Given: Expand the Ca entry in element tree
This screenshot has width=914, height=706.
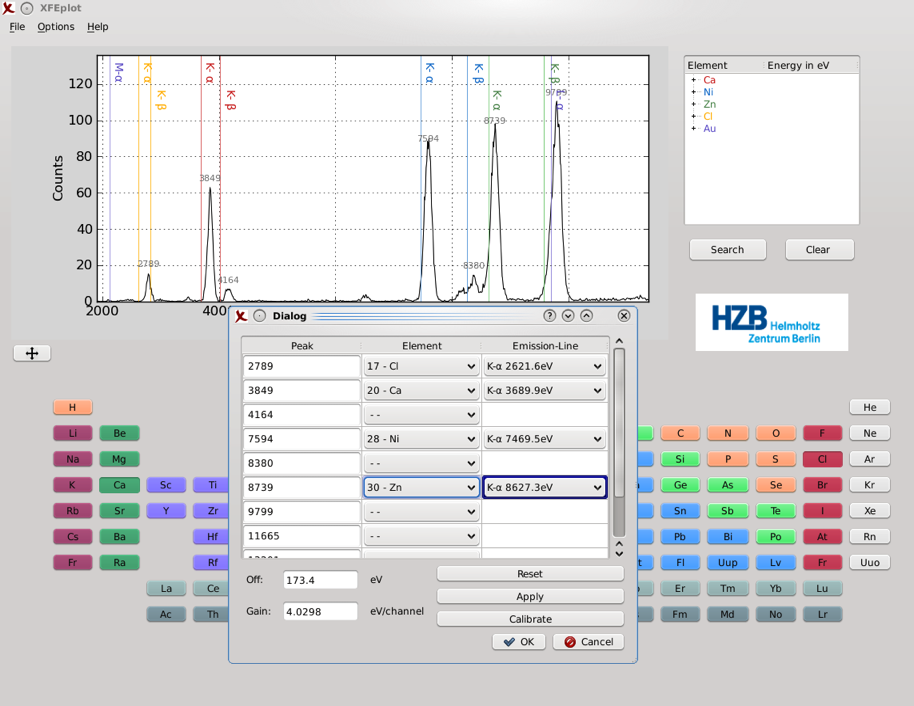Looking at the screenshot, I should pyautogui.click(x=693, y=80).
